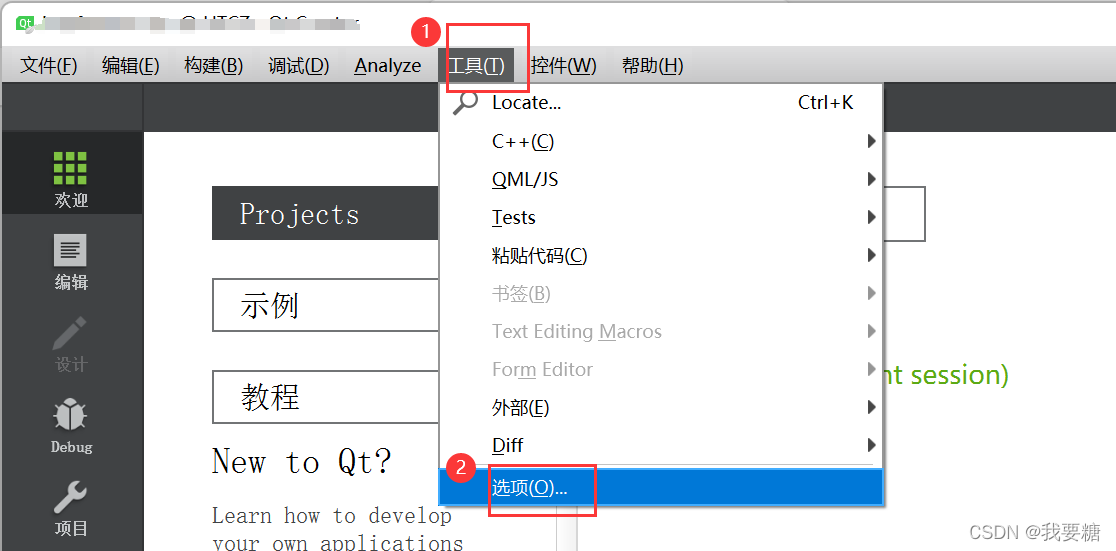Screen dimensions: 1116x551
Task: Click the Projects button on welcome page
Action: (325, 214)
